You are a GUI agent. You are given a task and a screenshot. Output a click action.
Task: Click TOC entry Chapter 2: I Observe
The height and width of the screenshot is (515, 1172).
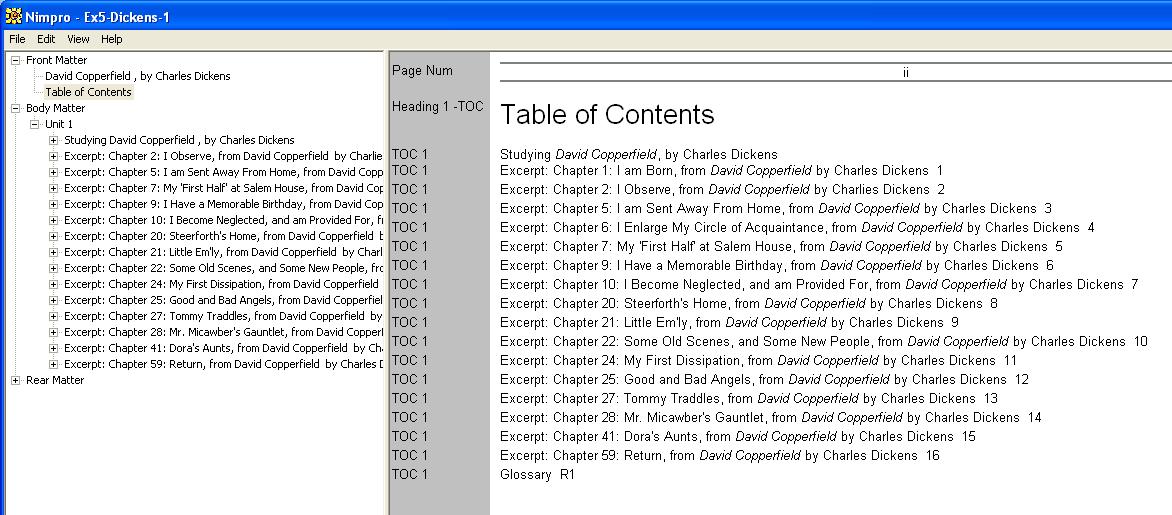722,190
